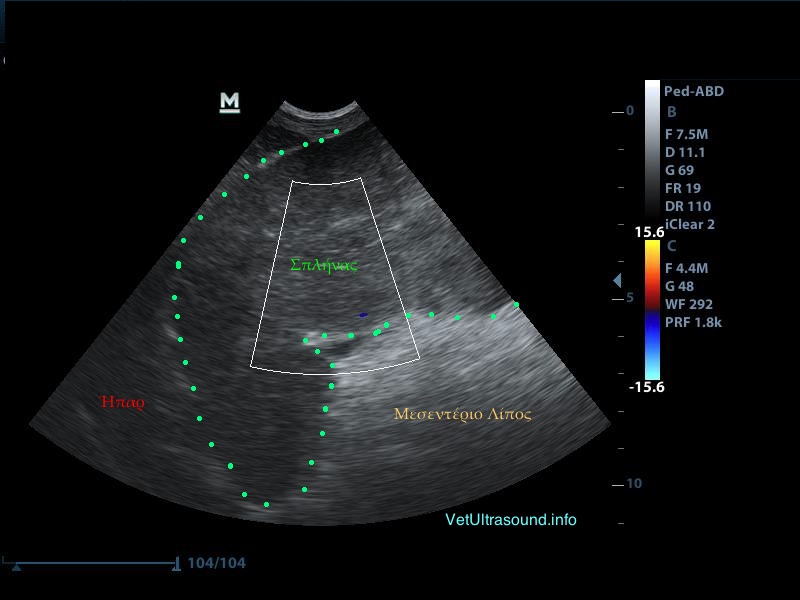This screenshot has width=800, height=600.
Task: Click the 104/104 frame counter
Action: point(216,563)
